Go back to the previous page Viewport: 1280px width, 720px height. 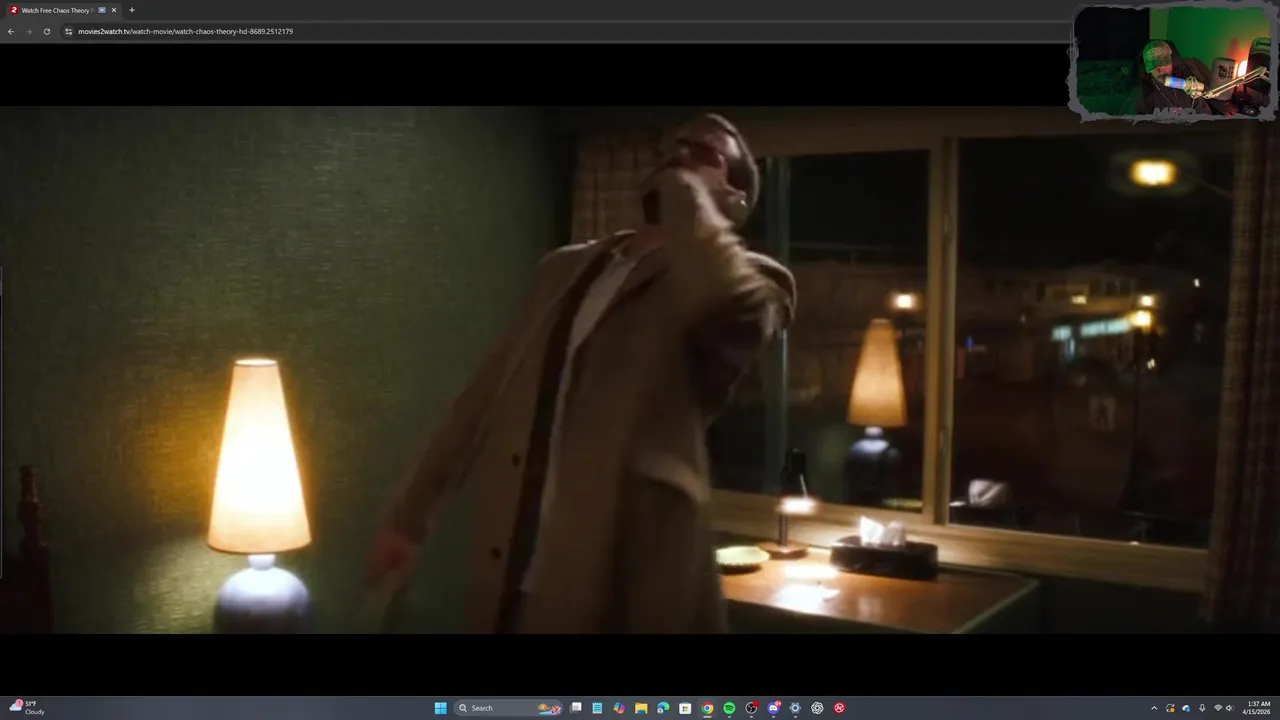[x=10, y=31]
